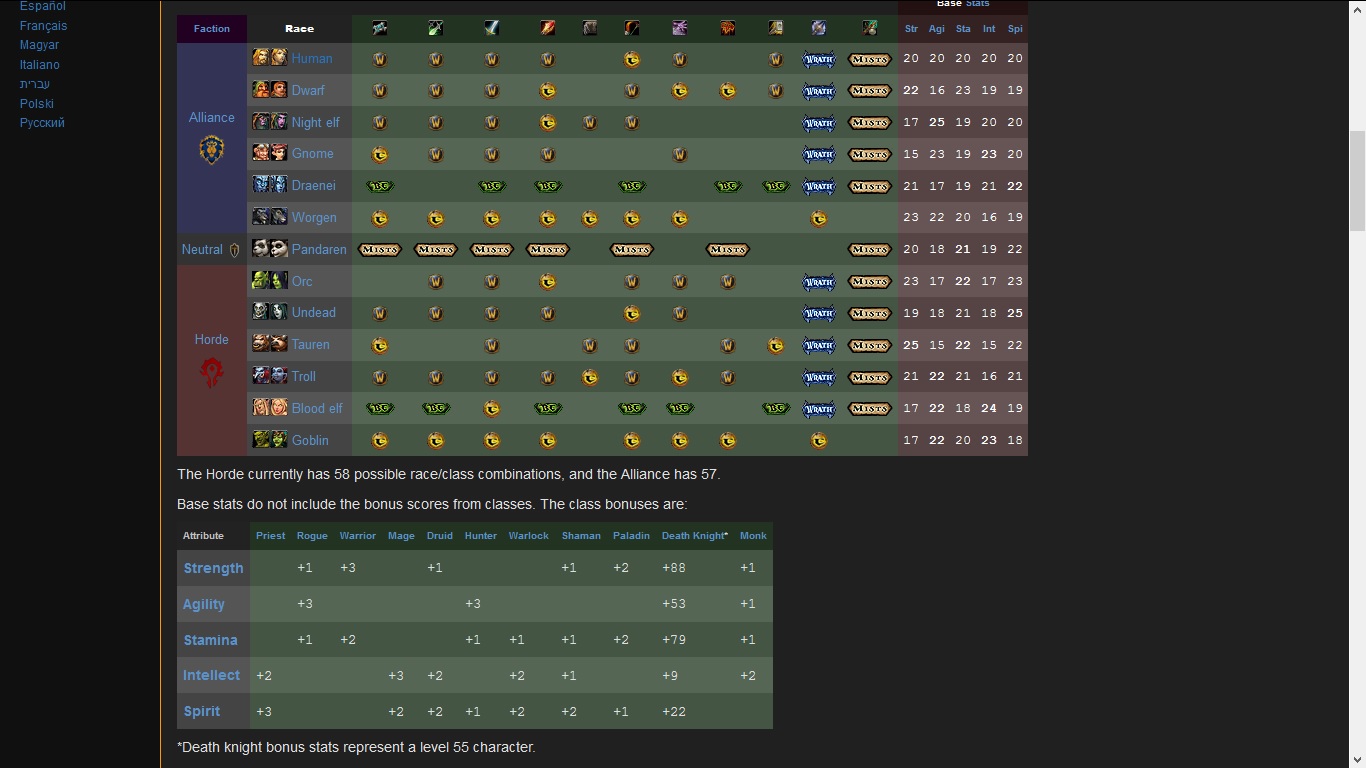Click the red Horde emblem icon

[211, 373]
